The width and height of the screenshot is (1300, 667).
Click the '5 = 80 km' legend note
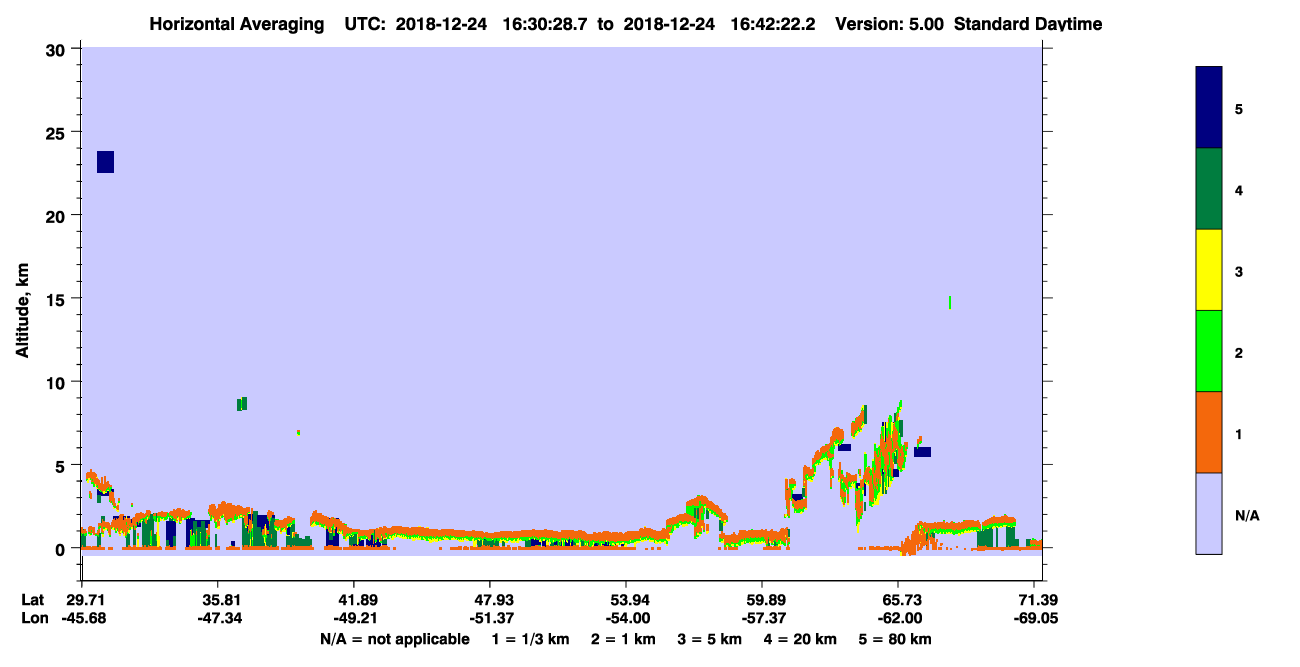tap(895, 639)
